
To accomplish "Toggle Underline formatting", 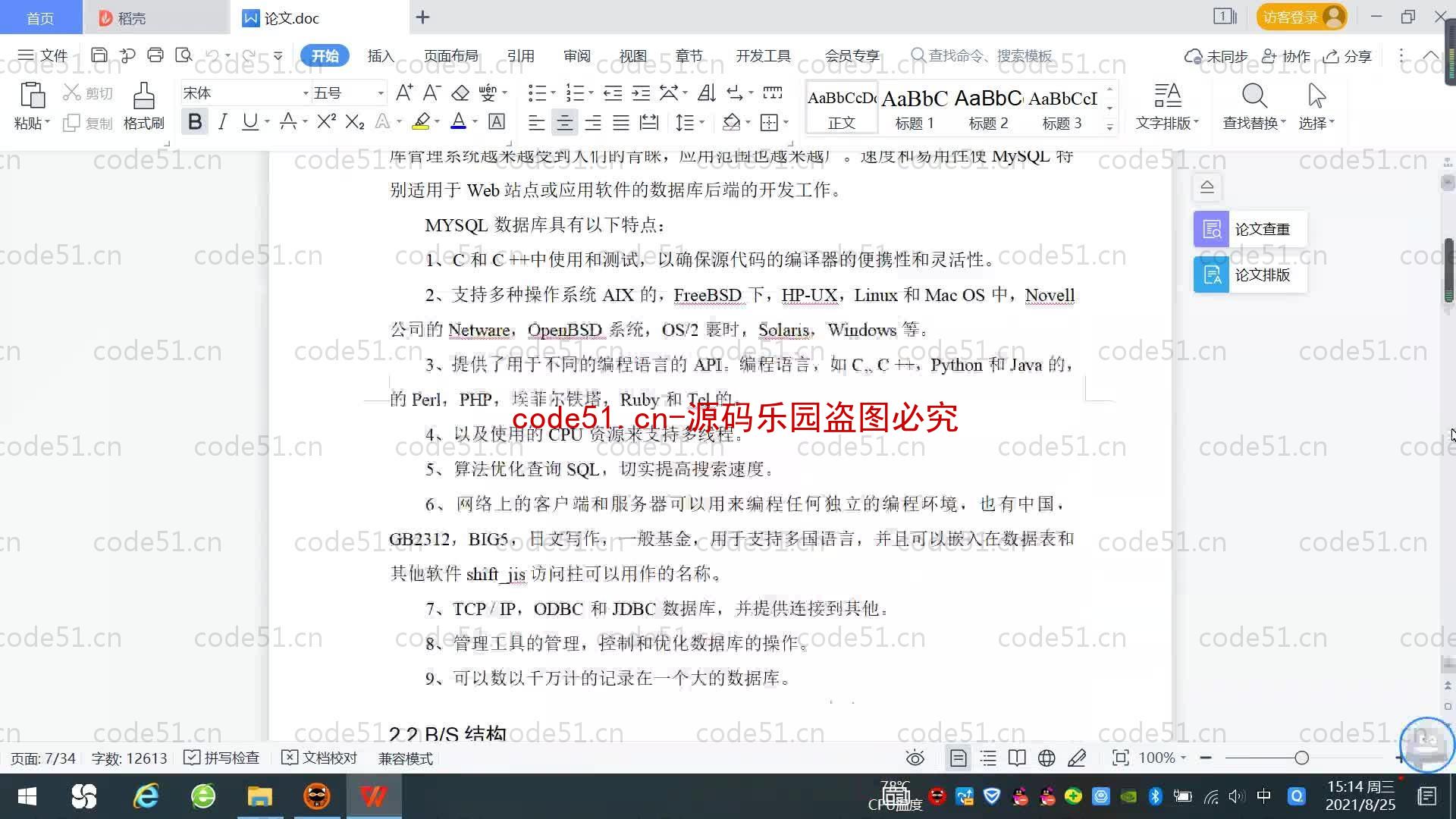I will [x=249, y=121].
